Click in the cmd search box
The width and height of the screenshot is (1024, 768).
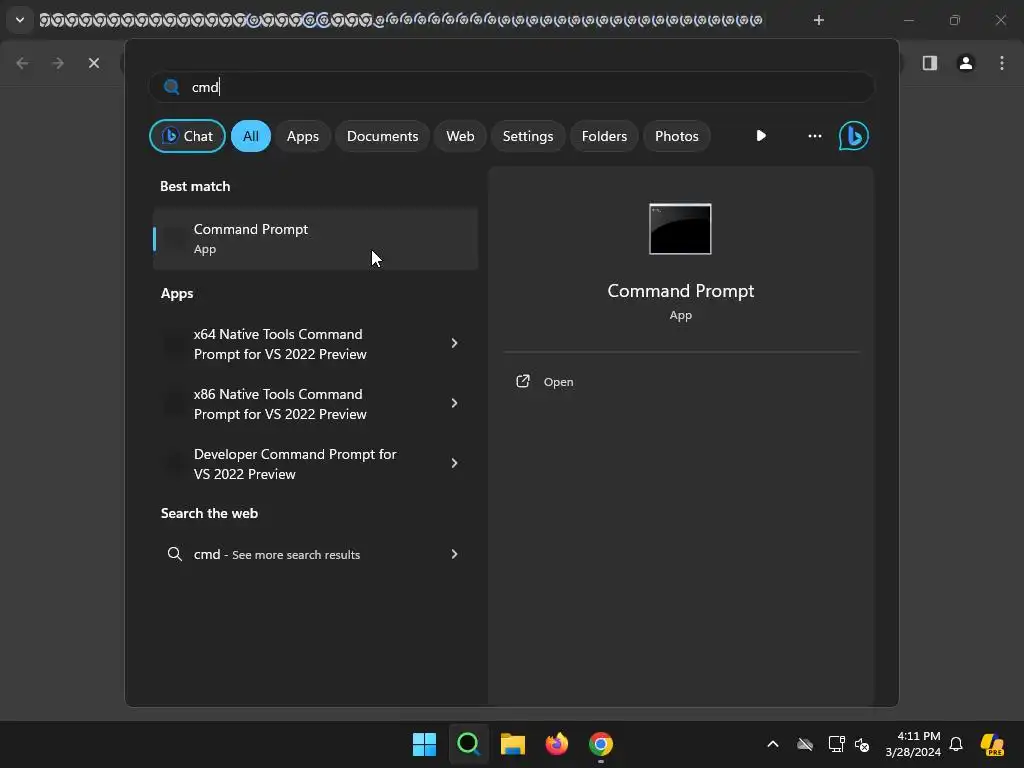pos(511,87)
